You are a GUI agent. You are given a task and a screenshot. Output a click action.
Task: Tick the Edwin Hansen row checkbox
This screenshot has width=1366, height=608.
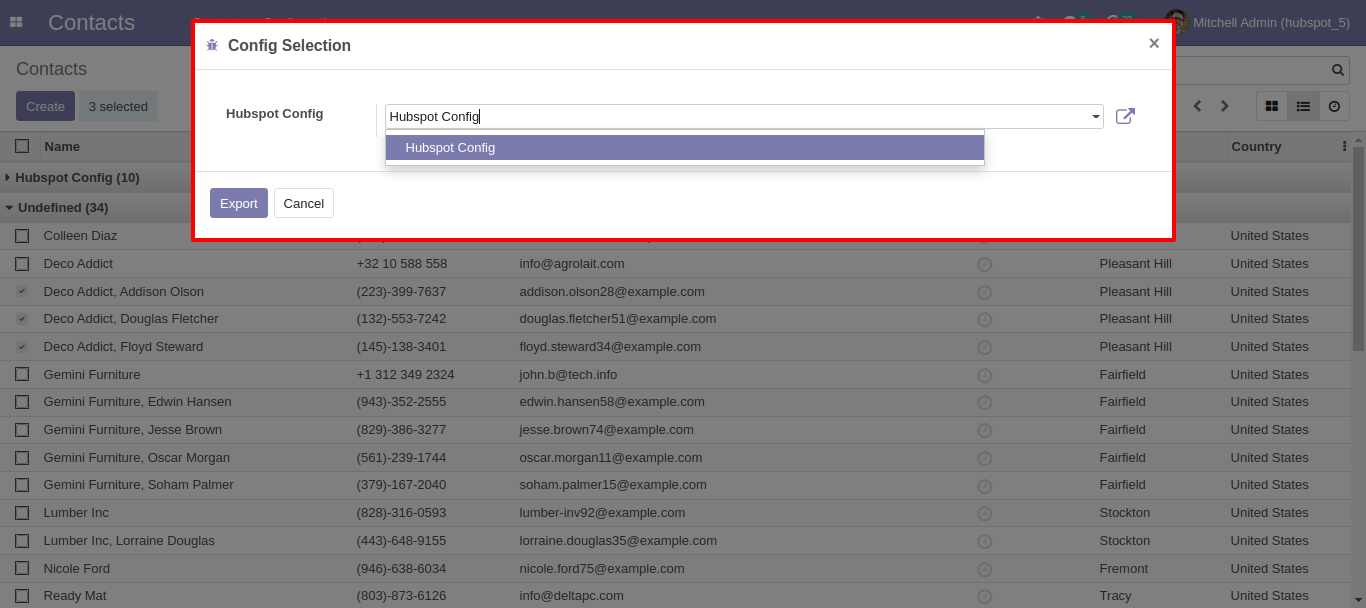[x=22, y=402]
